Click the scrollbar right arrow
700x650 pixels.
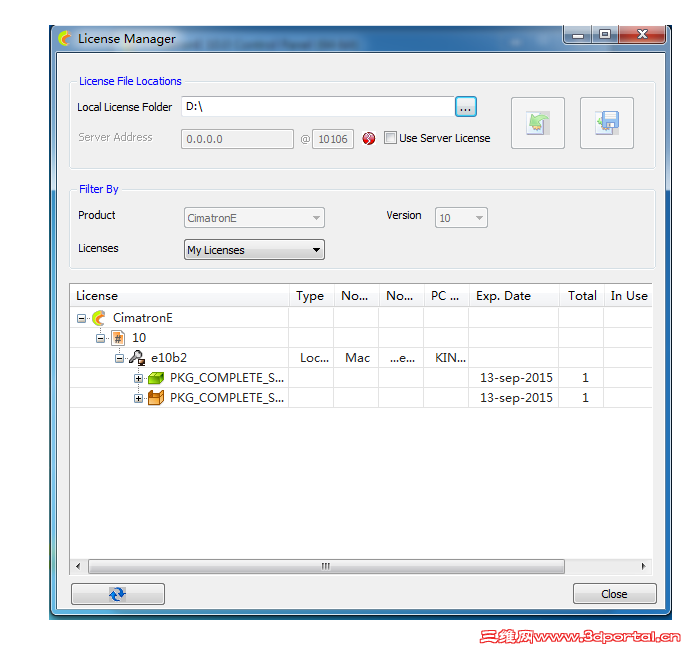click(643, 566)
